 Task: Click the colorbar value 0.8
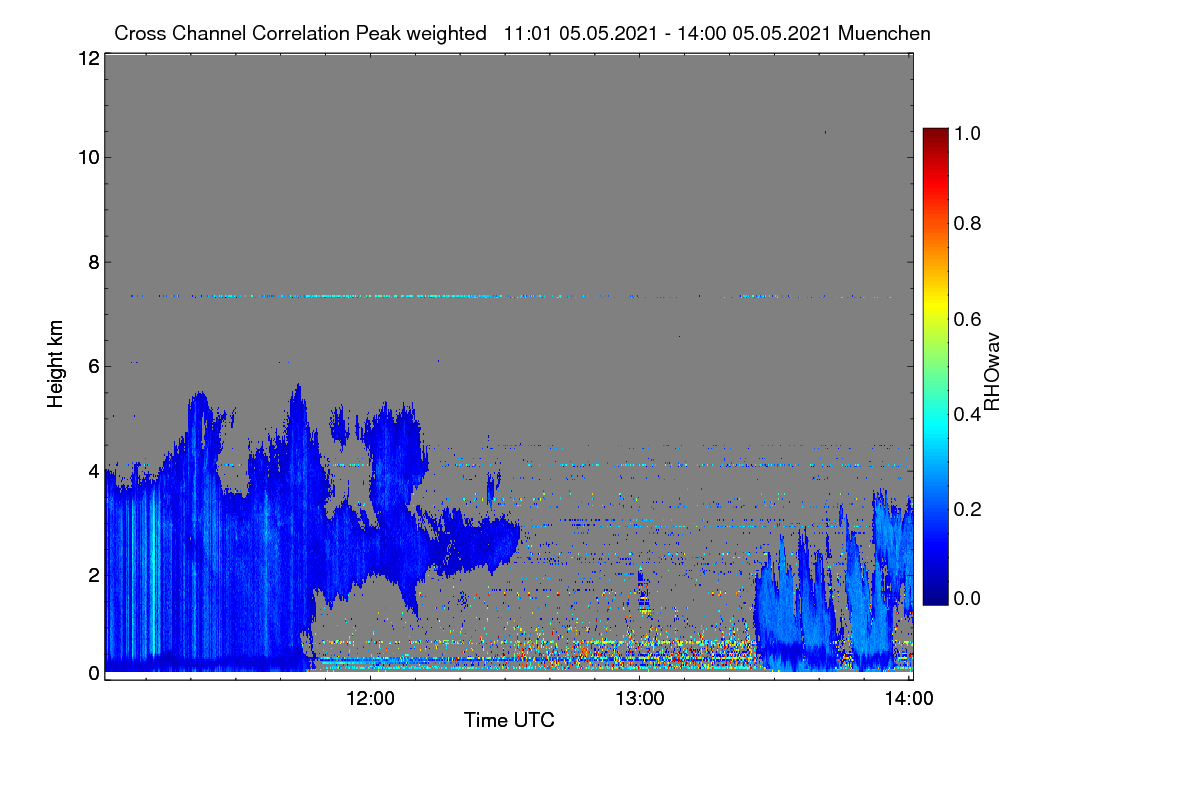click(x=969, y=224)
